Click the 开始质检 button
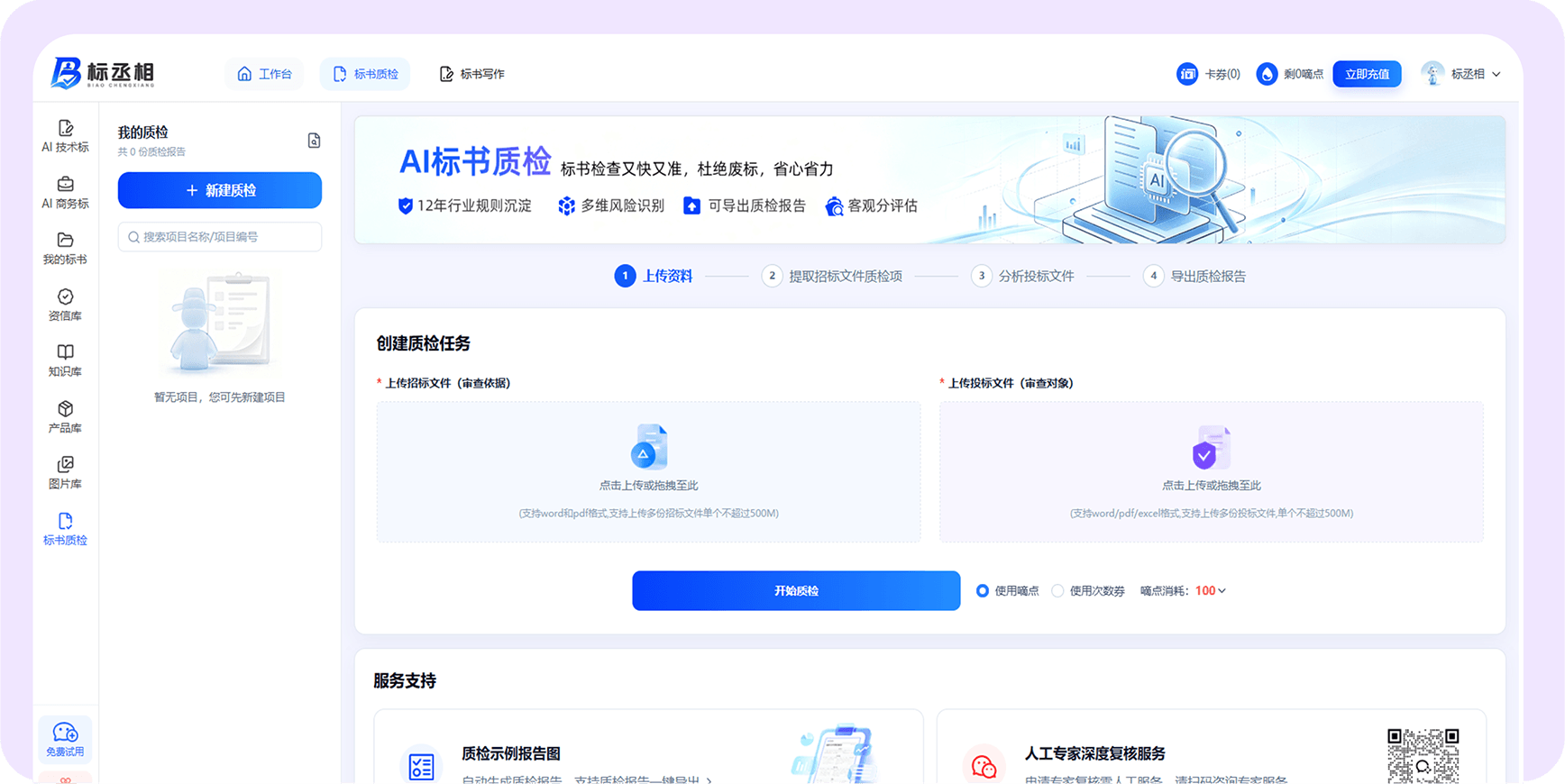 [x=796, y=590]
